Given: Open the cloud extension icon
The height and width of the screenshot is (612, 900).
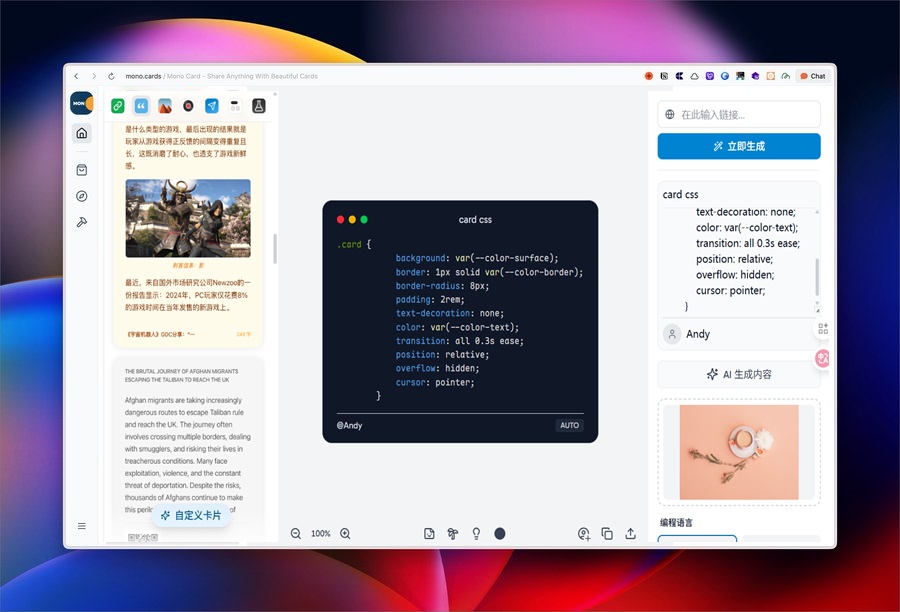Looking at the screenshot, I should (695, 76).
